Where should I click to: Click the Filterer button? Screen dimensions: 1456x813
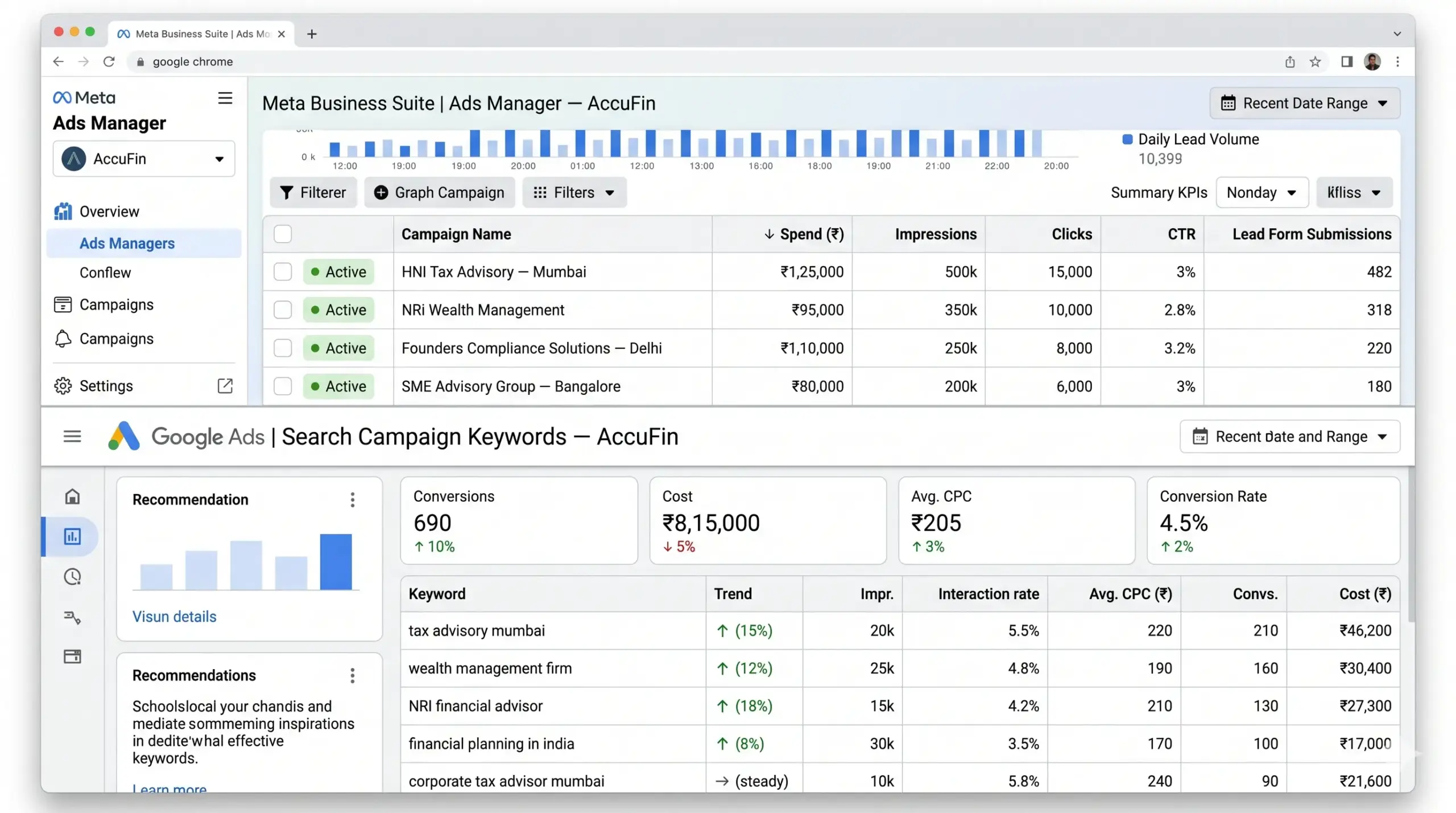pos(313,192)
